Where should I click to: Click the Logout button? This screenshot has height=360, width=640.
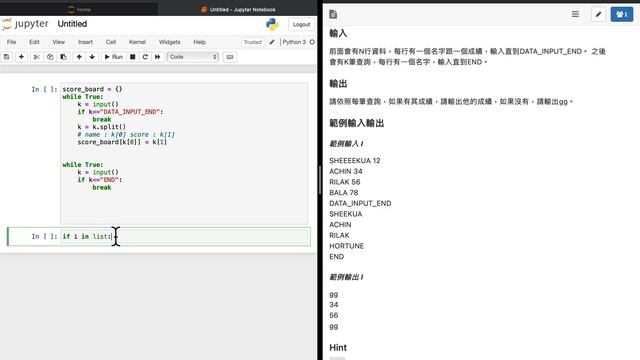pyautogui.click(x=301, y=24)
